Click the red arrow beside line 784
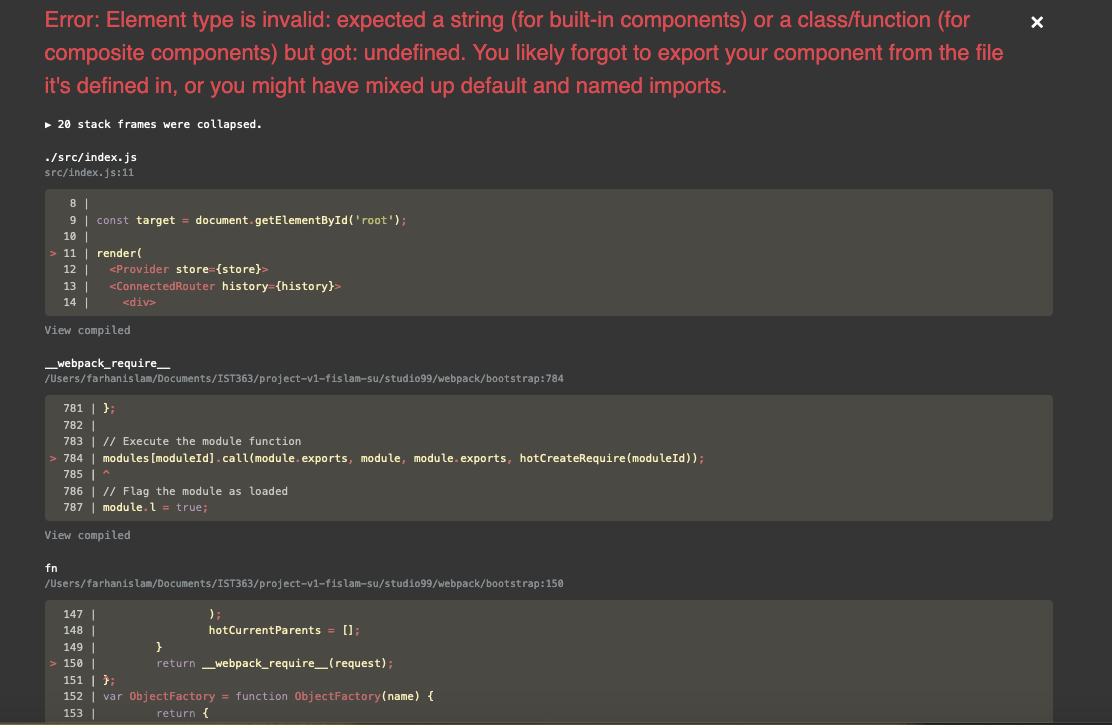Screen dimensions: 1112x725 tap(52, 457)
